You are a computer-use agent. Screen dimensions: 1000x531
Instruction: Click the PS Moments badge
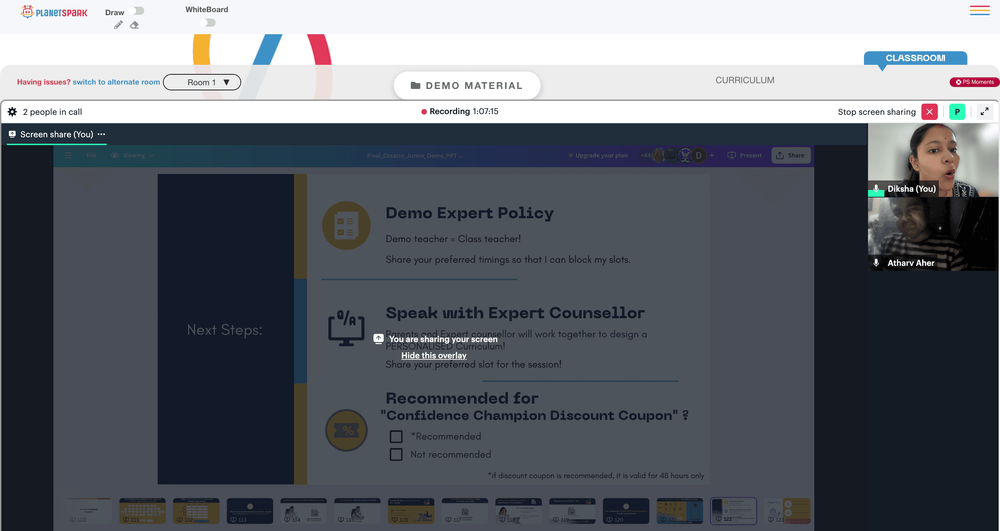point(974,82)
